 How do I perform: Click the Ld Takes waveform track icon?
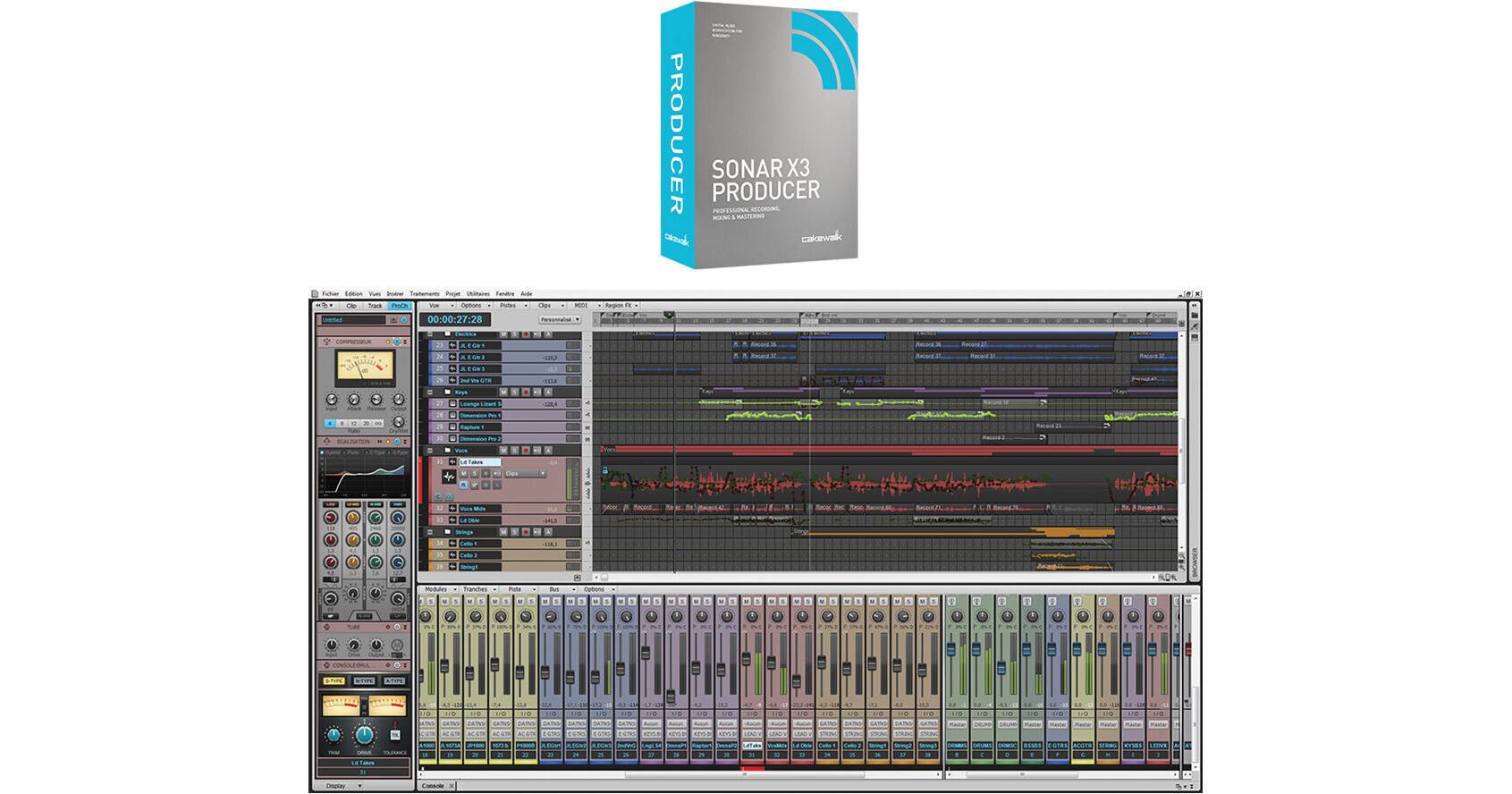click(449, 477)
